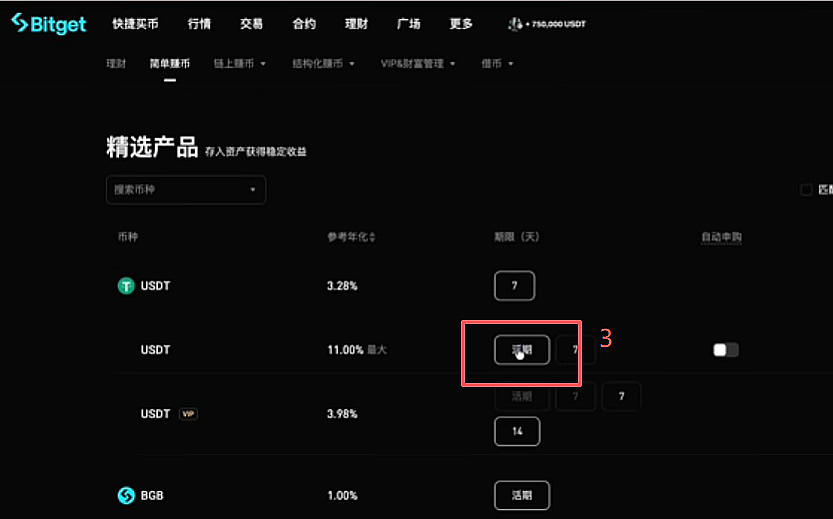Viewport: 833px width, 519px height.
Task: Expand the VIP&财富管理 submenu
Action: point(418,64)
